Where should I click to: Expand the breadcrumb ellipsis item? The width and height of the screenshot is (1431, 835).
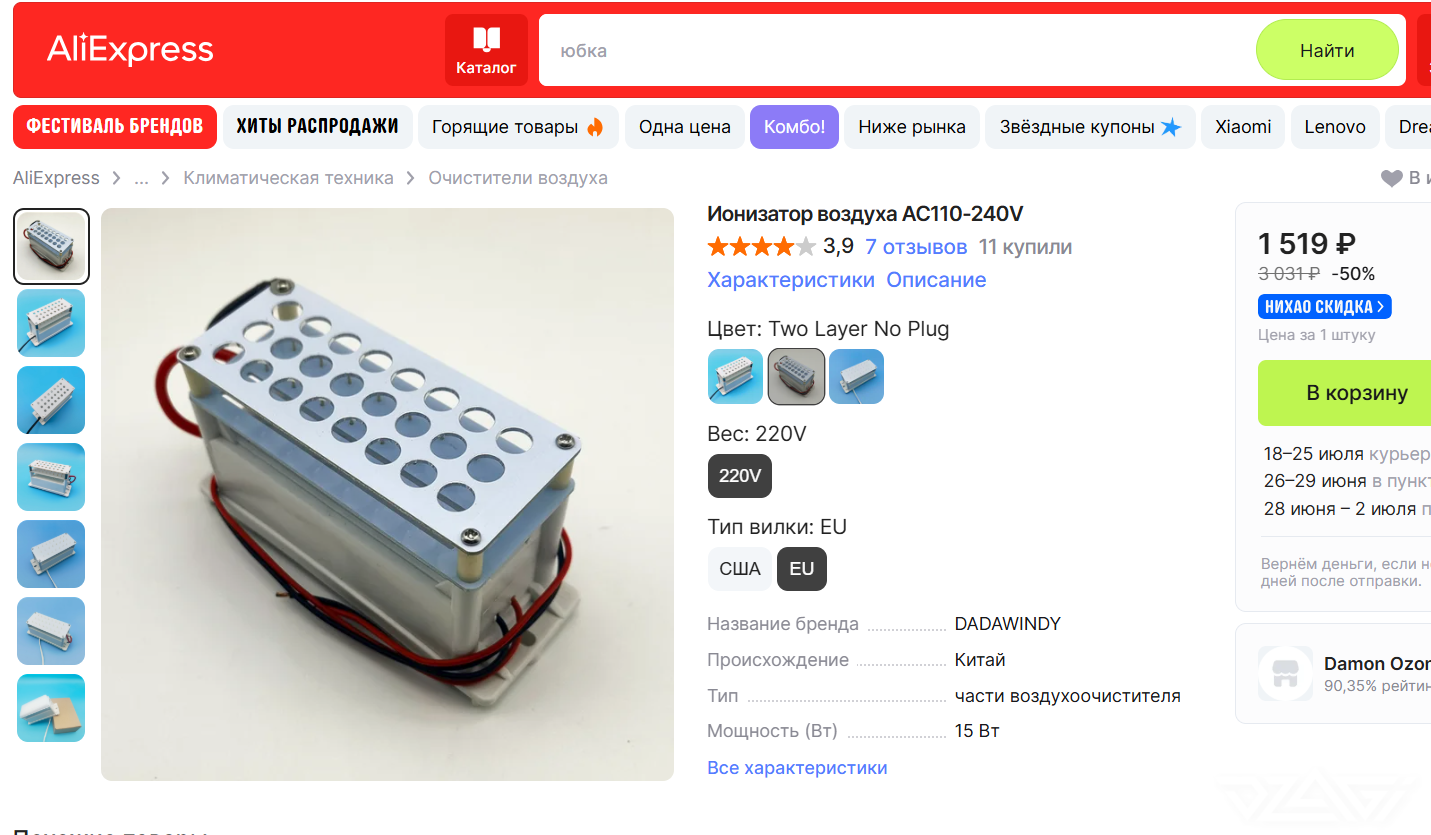(141, 178)
